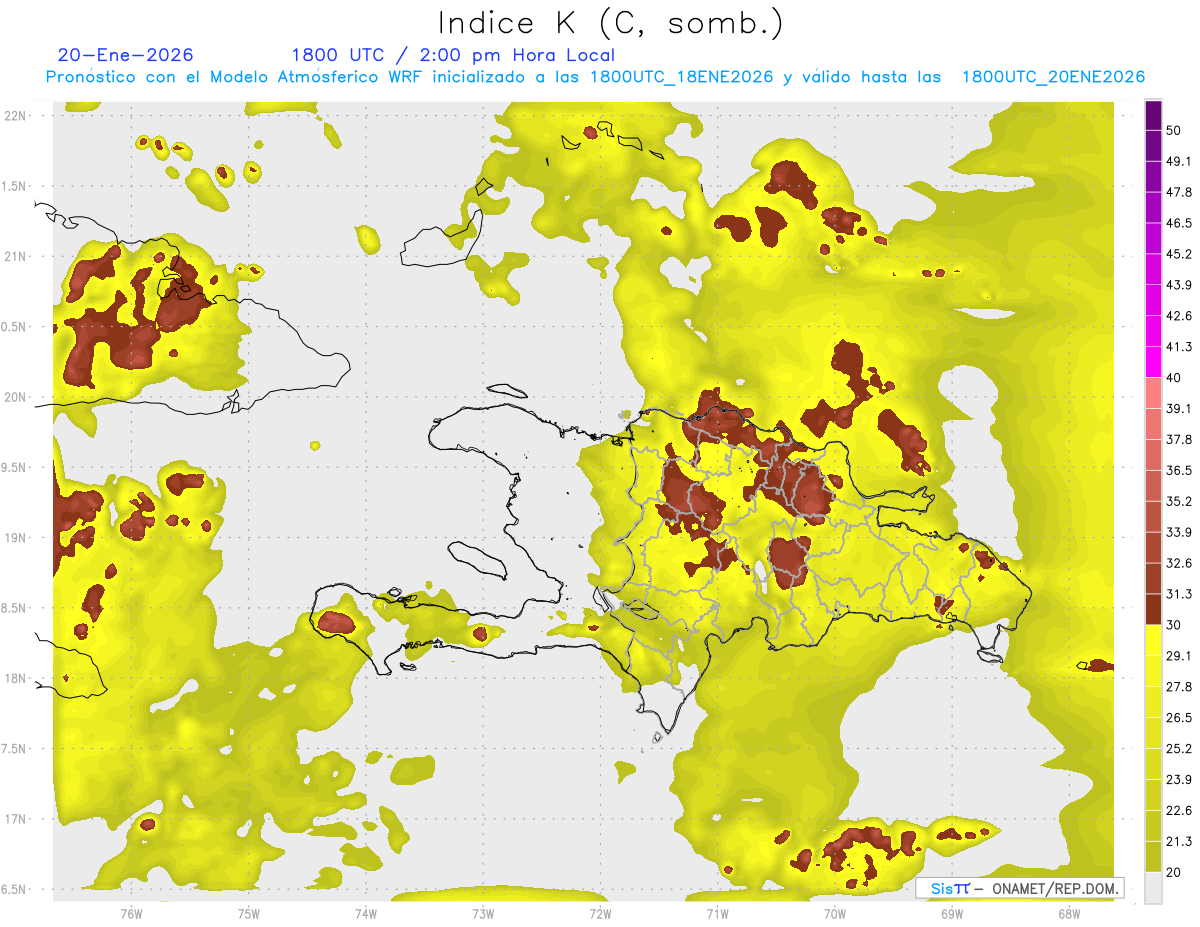
Task: Click the "26.5" color scale value
Action: pos(1179,718)
